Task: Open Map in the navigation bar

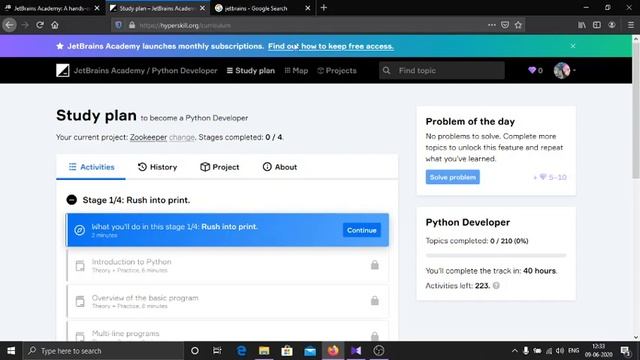Action: tap(296, 71)
